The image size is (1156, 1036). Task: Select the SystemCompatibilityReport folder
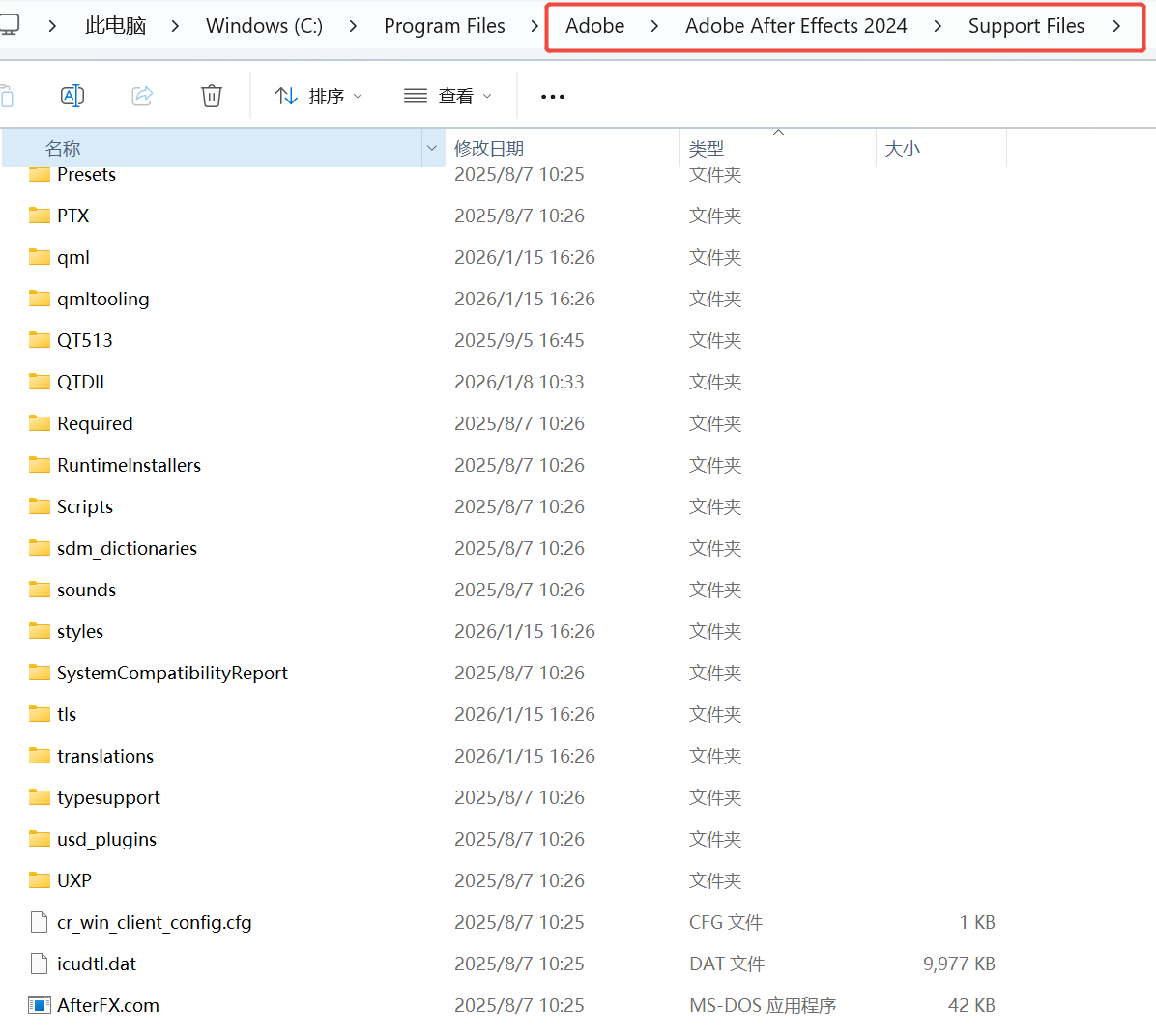click(x=172, y=673)
